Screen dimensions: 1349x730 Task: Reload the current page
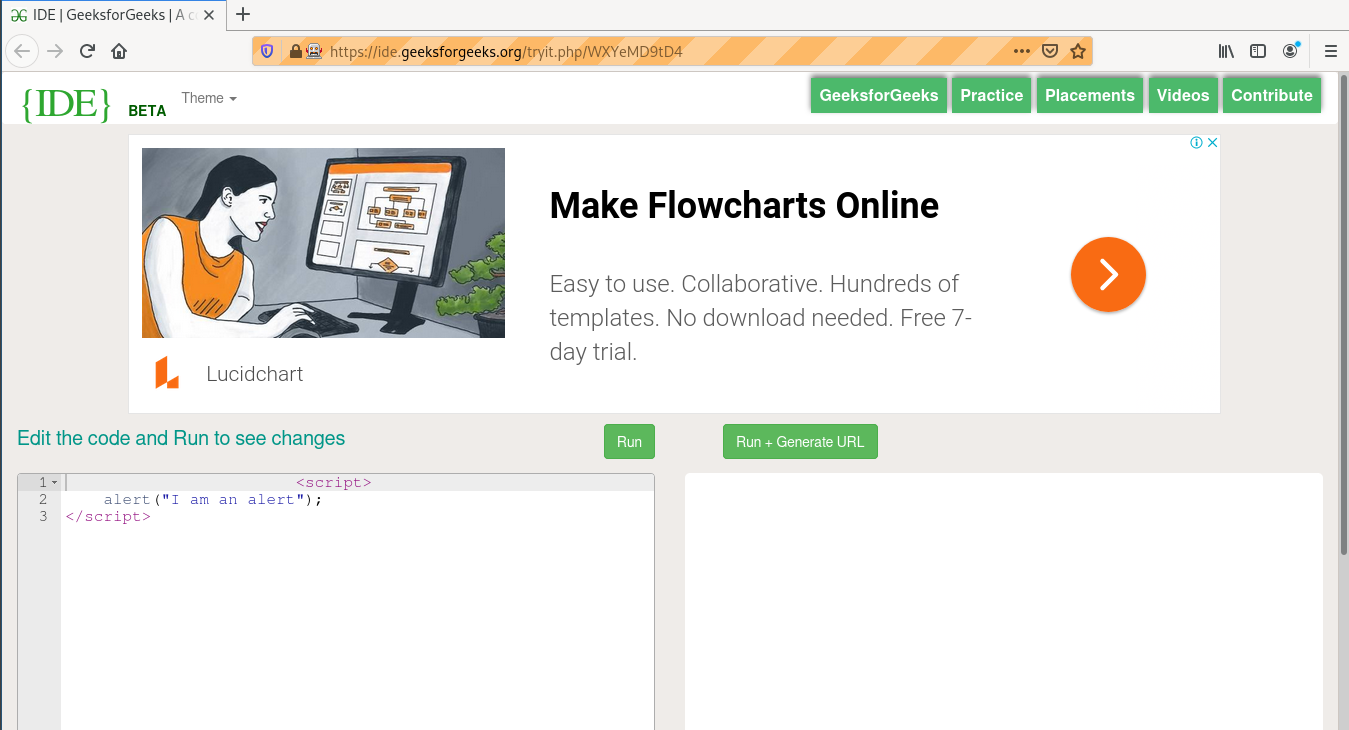(87, 51)
